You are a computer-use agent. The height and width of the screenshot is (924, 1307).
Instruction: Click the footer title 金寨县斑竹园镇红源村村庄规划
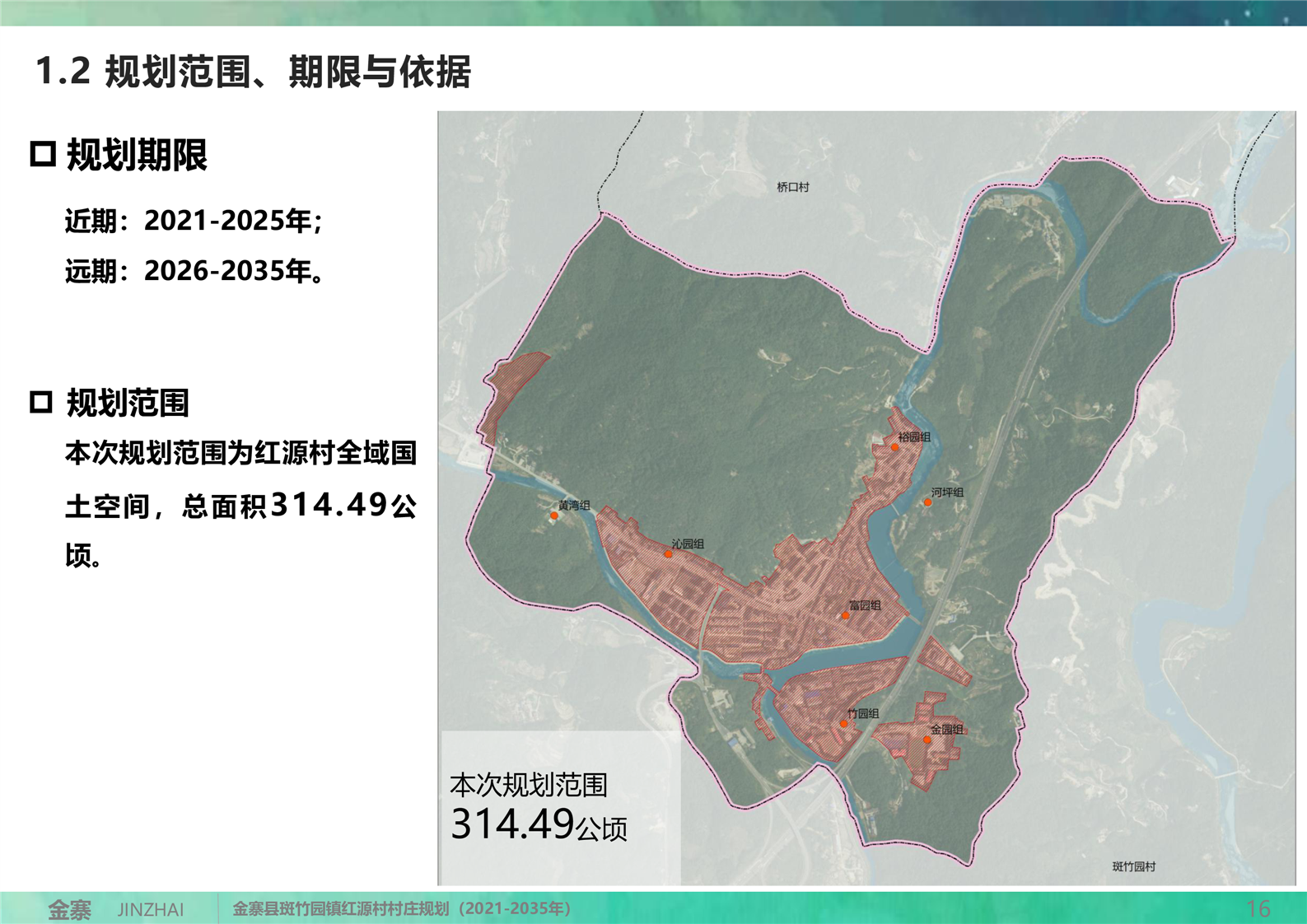tap(401, 908)
